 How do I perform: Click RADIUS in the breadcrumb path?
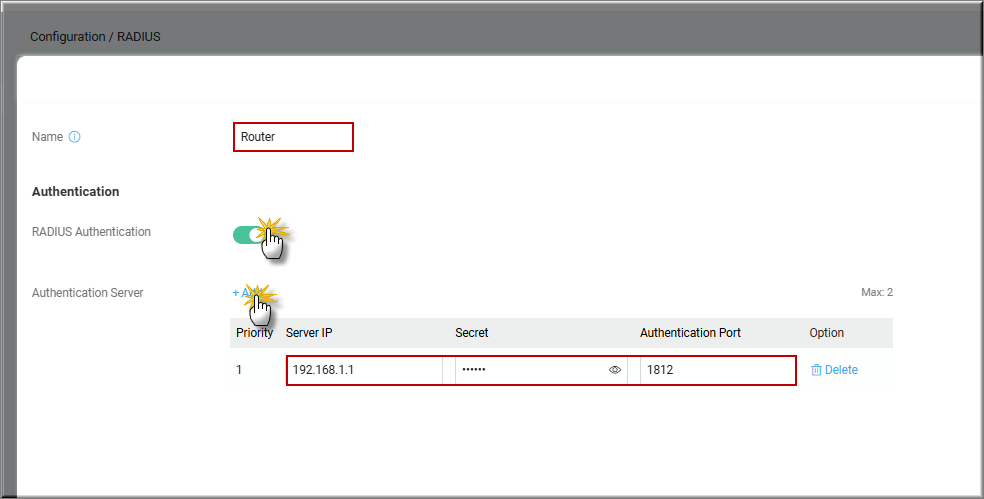pos(141,37)
